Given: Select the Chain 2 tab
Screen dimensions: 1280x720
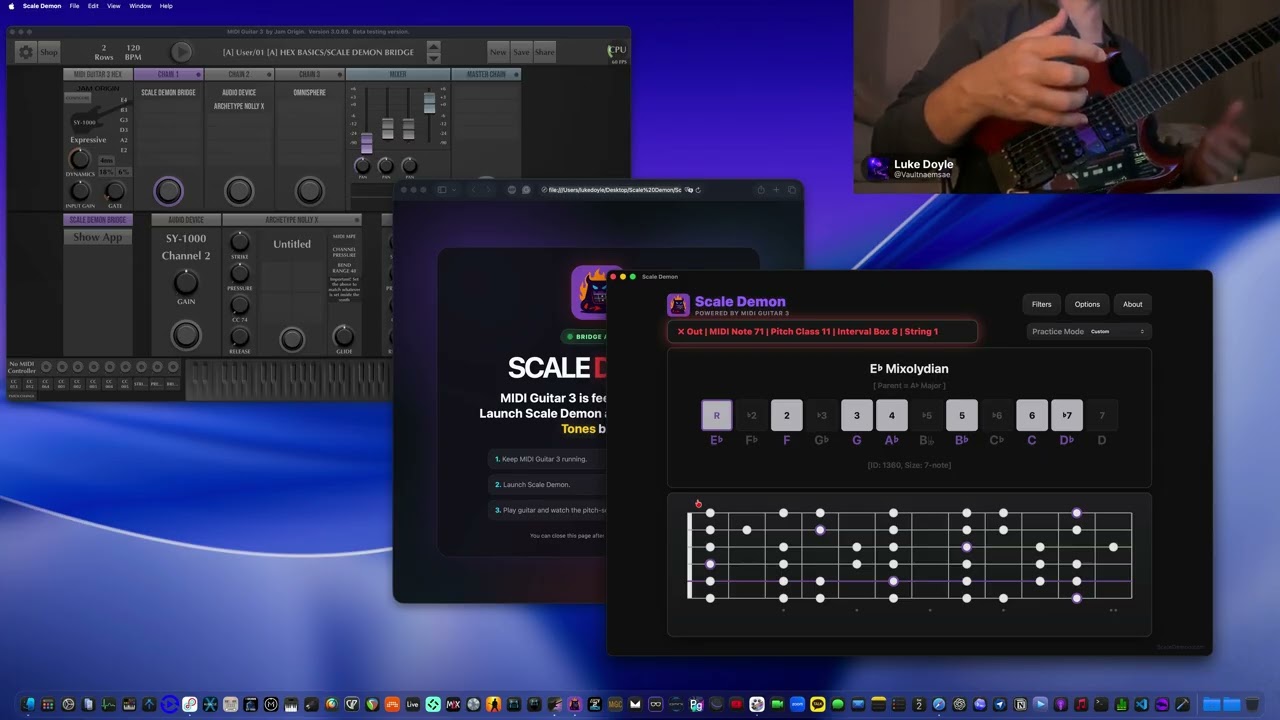Looking at the screenshot, I should click(239, 74).
